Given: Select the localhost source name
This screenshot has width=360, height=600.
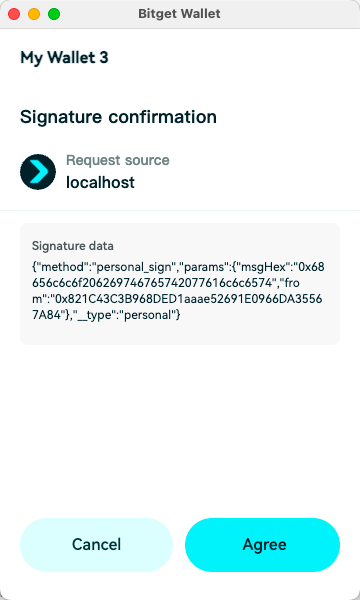Looking at the screenshot, I should click(100, 182).
